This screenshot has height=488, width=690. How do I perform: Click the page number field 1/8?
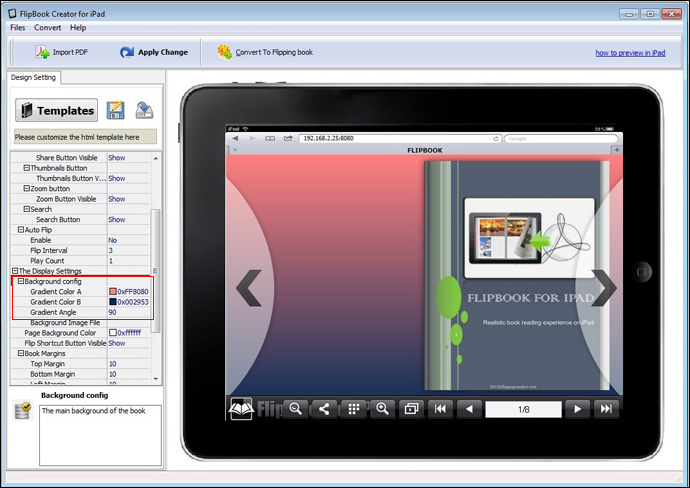(x=523, y=409)
